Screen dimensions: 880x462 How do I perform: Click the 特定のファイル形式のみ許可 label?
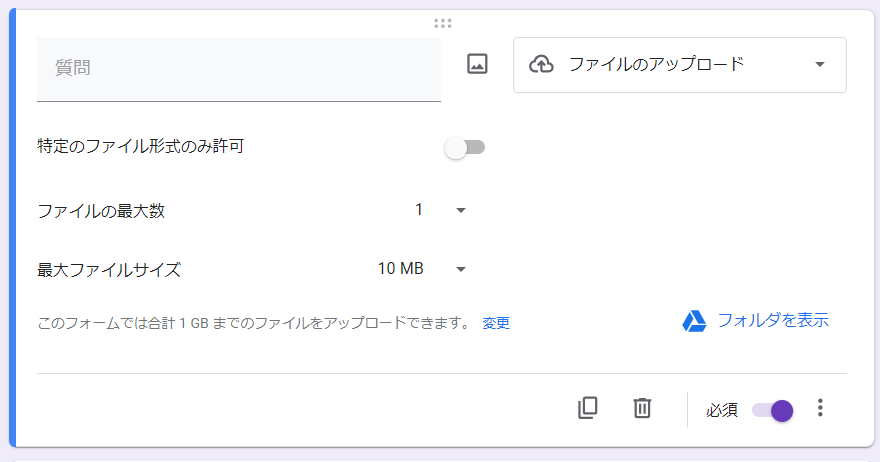pyautogui.click(x=140, y=147)
